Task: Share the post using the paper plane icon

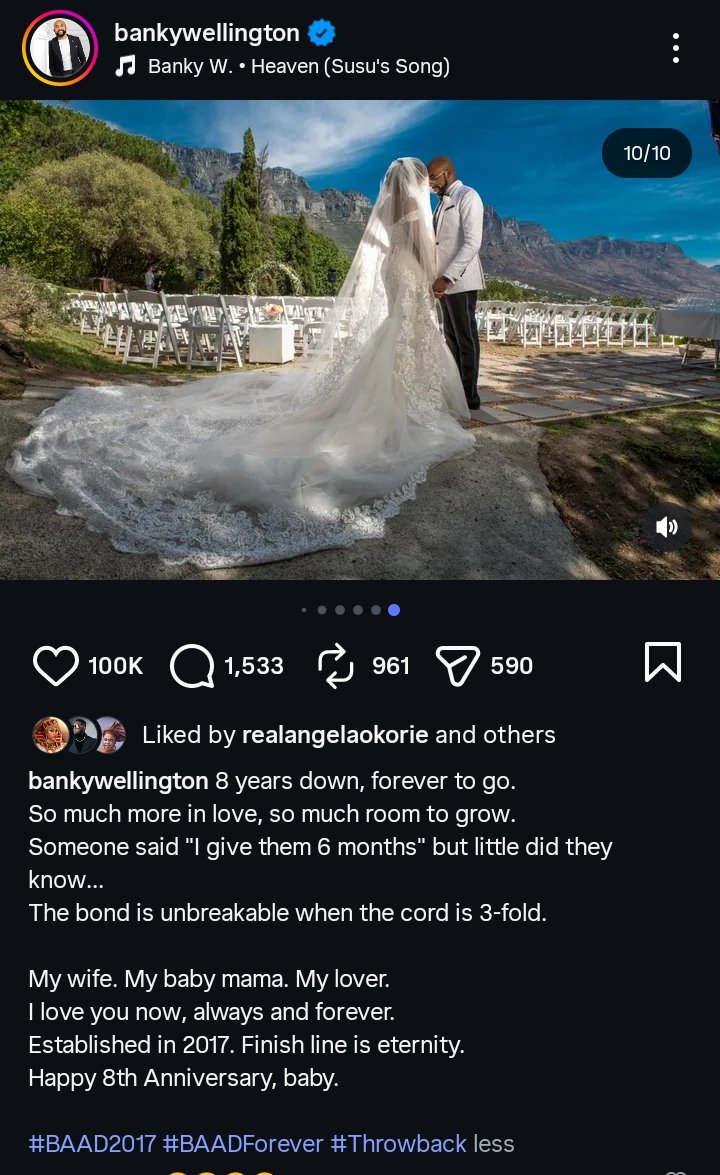Action: (457, 665)
